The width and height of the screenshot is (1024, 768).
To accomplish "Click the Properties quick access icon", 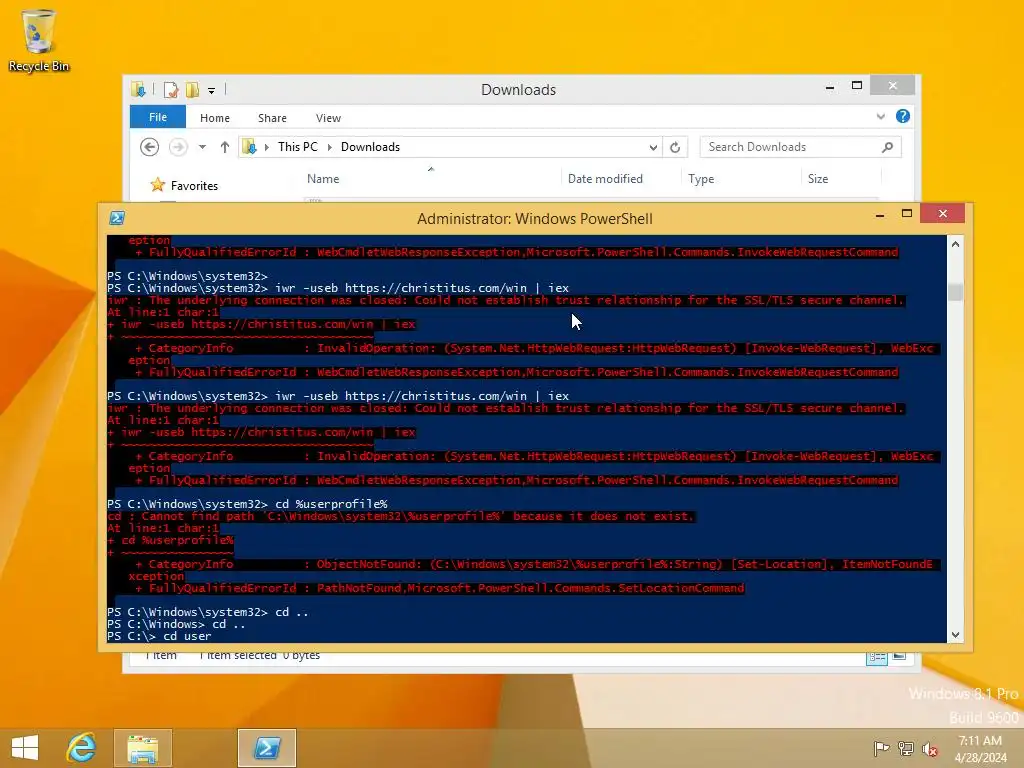I will pos(171,90).
